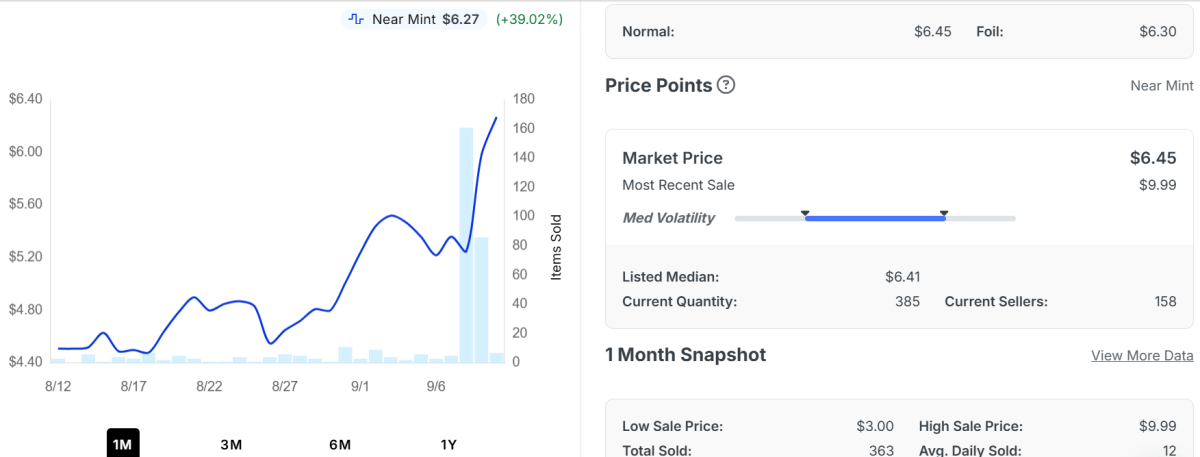The height and width of the screenshot is (457, 1200).
Task: Show the 1Y price history
Action: click(x=449, y=444)
